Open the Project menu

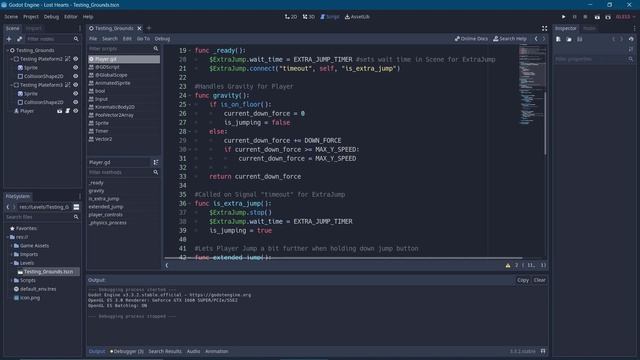pyautogui.click(x=31, y=17)
